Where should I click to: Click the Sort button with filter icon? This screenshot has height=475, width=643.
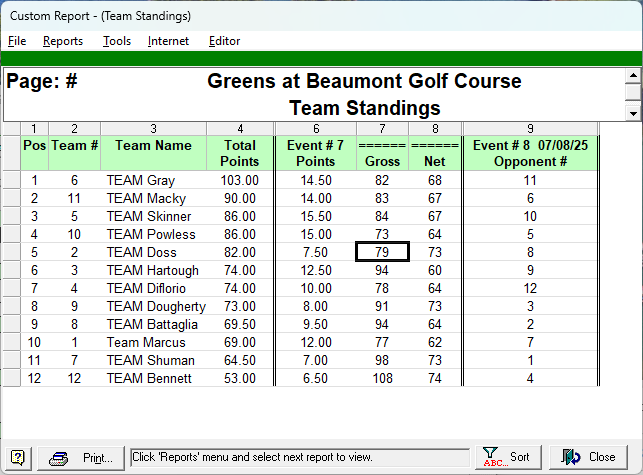(507, 457)
